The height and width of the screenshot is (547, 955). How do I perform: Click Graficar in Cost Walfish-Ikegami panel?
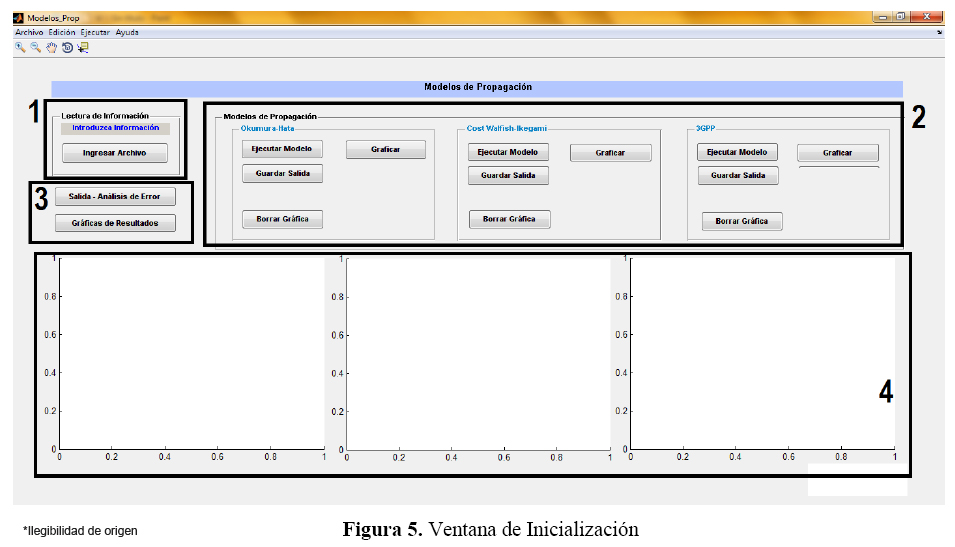click(610, 153)
